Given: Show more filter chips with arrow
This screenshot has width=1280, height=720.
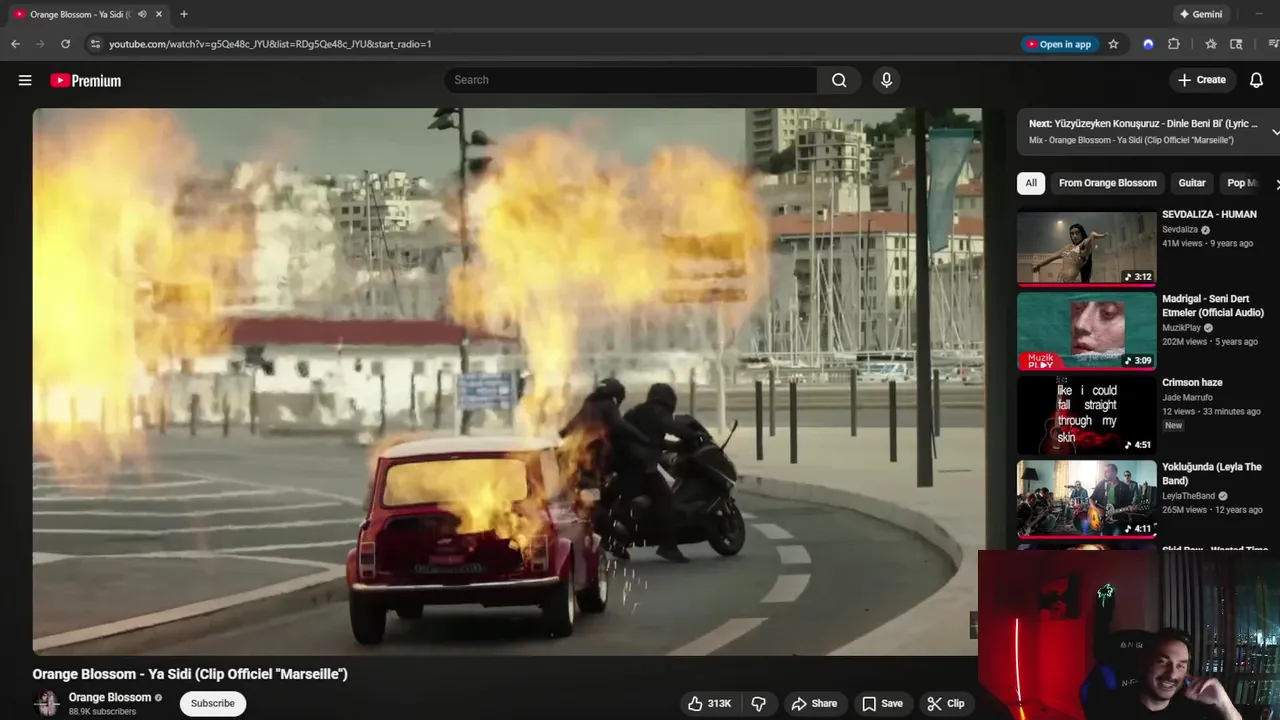Looking at the screenshot, I should pyautogui.click(x=1276, y=184).
